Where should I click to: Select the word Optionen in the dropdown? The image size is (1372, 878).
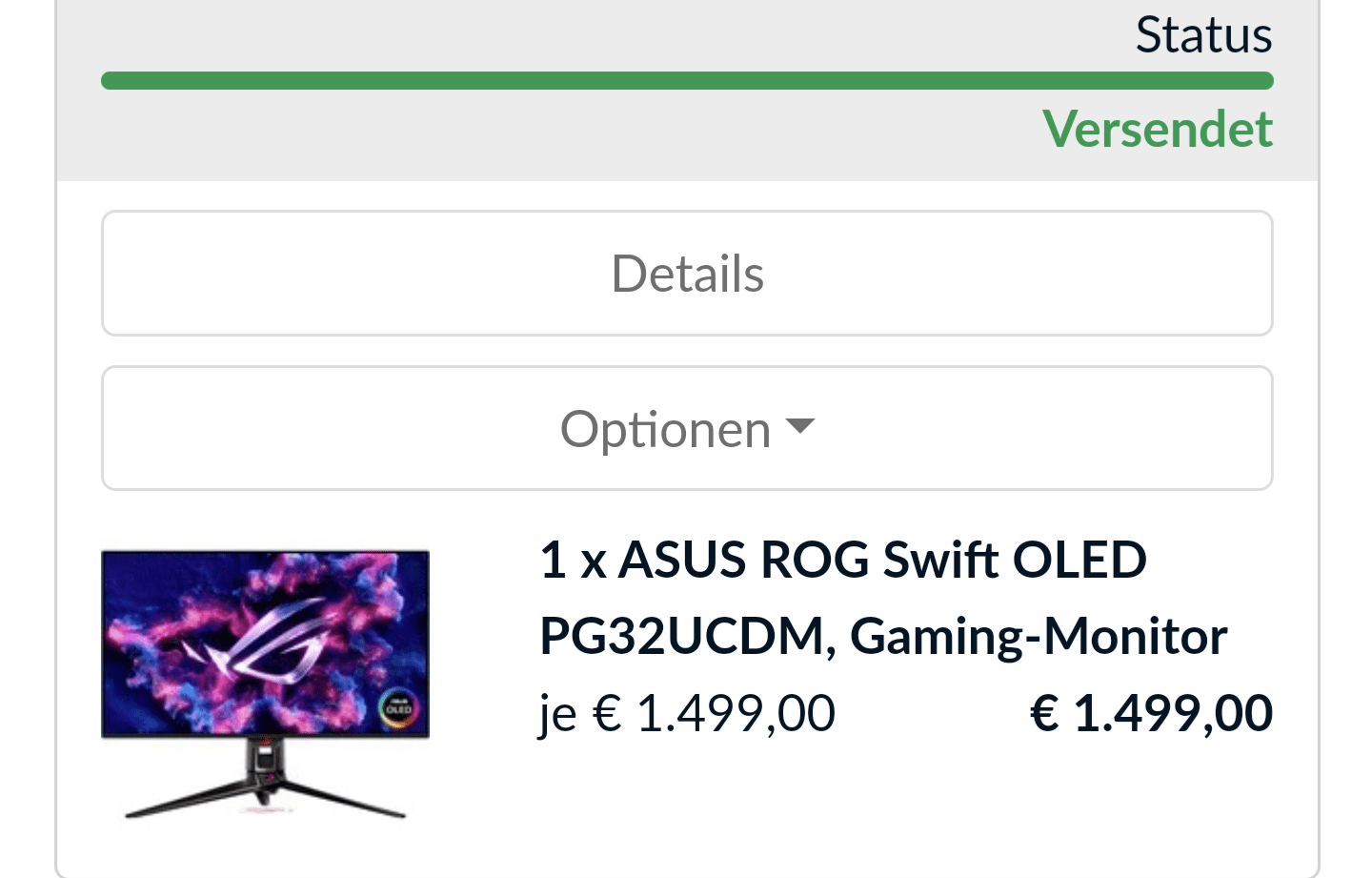(665, 430)
